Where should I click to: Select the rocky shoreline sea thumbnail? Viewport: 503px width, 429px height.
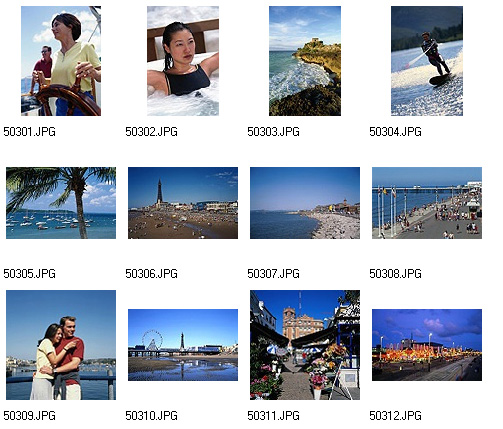click(x=305, y=203)
